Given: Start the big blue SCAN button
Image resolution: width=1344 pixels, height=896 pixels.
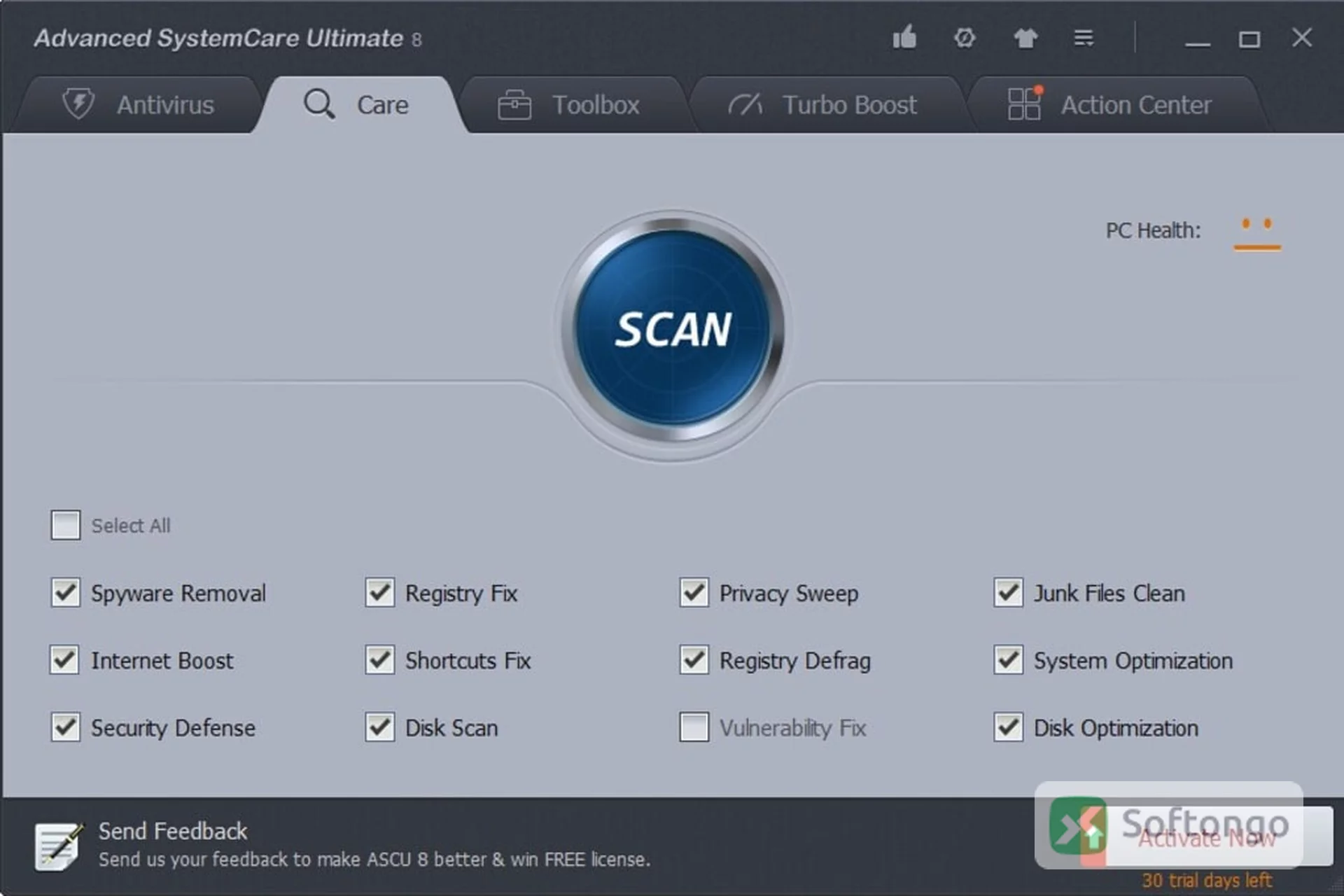Looking at the screenshot, I should 673,328.
